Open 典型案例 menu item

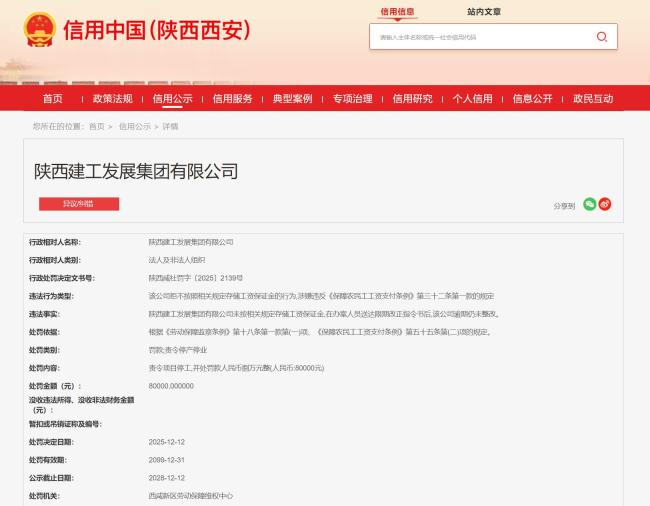pos(293,99)
